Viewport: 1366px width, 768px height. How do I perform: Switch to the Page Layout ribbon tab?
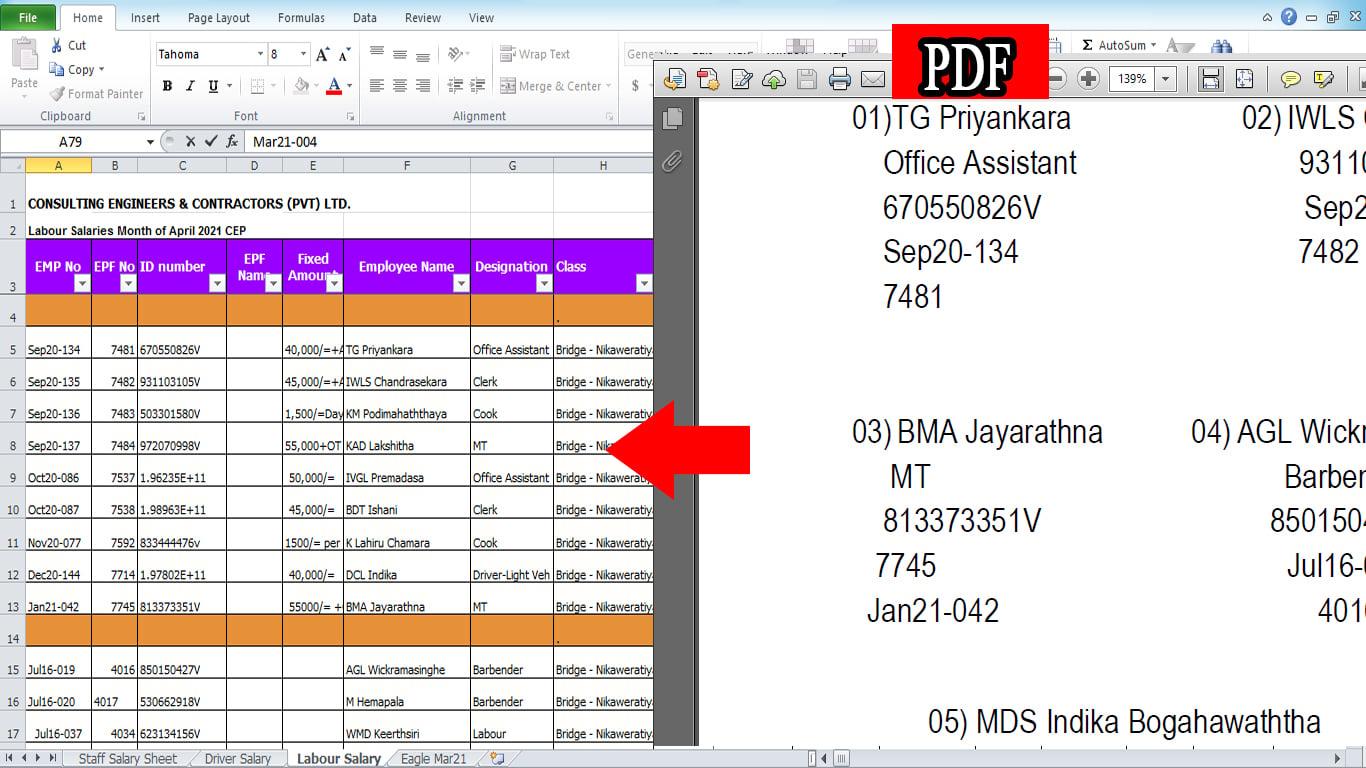pyautogui.click(x=218, y=17)
